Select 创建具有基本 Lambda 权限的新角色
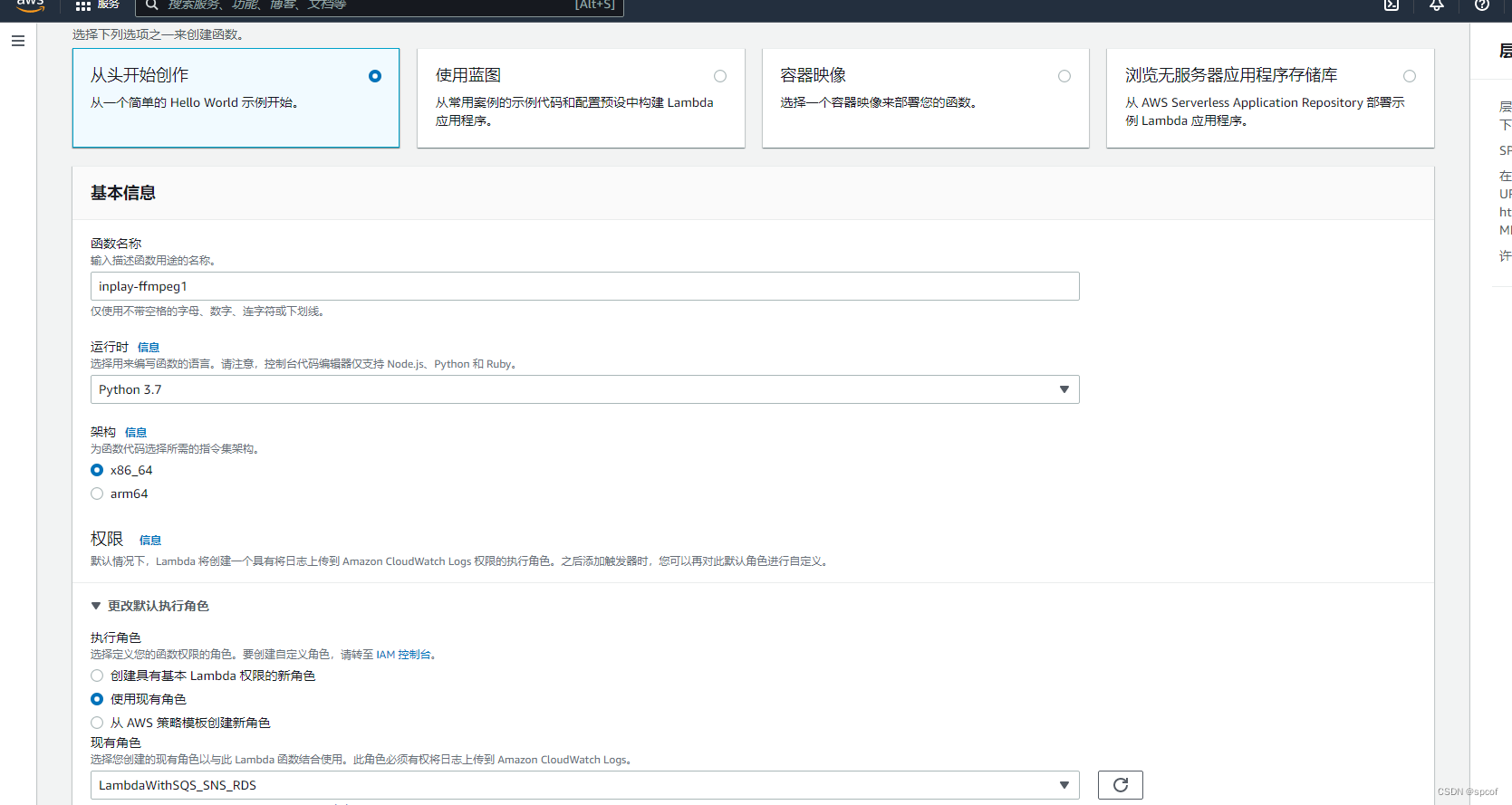 coord(97,676)
